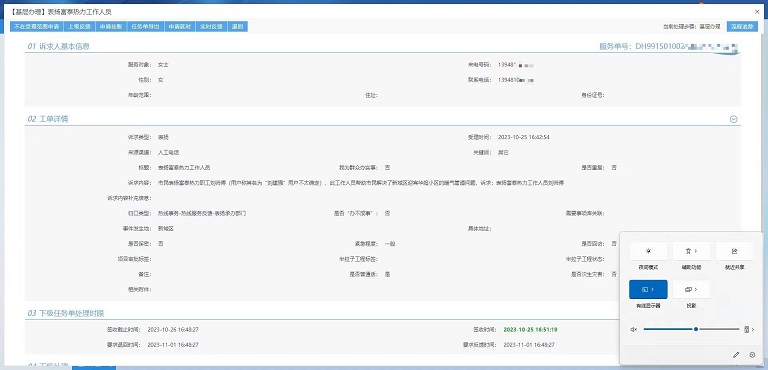This screenshot has width=768, height=370.
Task: Select the 实时反馈 toolbar option
Action: click(x=211, y=26)
